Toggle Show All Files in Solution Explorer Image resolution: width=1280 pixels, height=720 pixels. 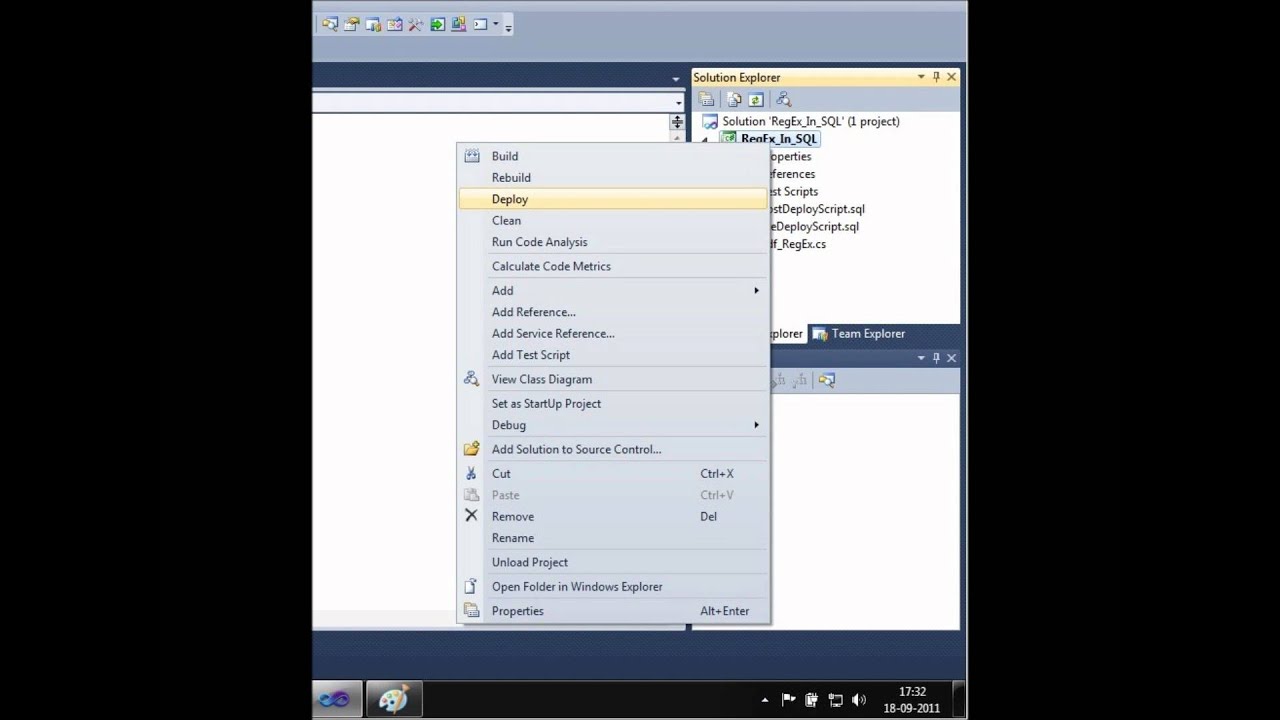(734, 99)
